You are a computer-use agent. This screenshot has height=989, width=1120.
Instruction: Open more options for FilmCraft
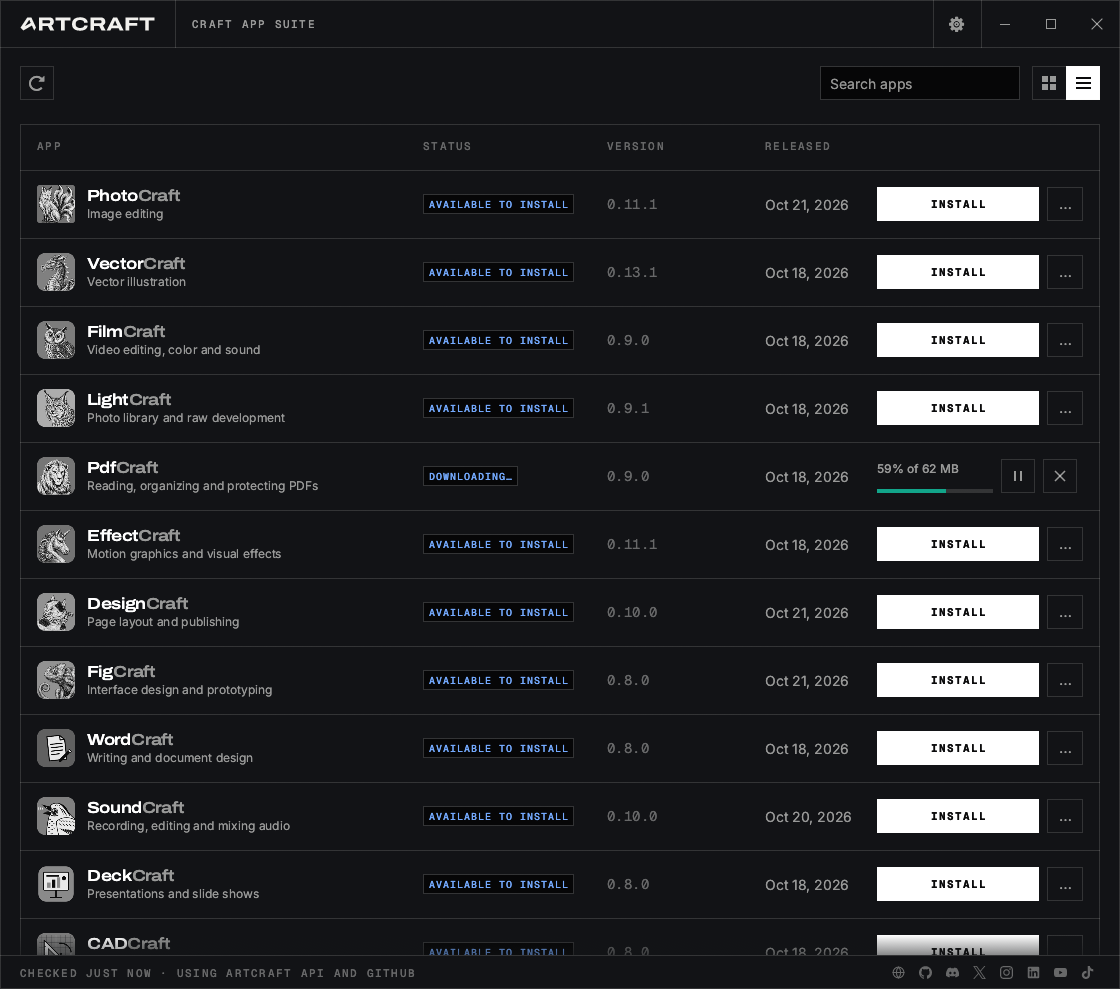tap(1065, 340)
